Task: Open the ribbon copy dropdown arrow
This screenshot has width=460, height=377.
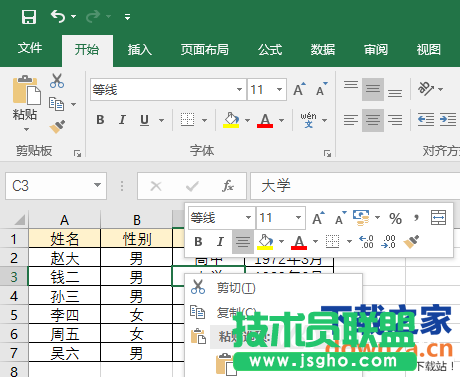Action: (x=73, y=104)
